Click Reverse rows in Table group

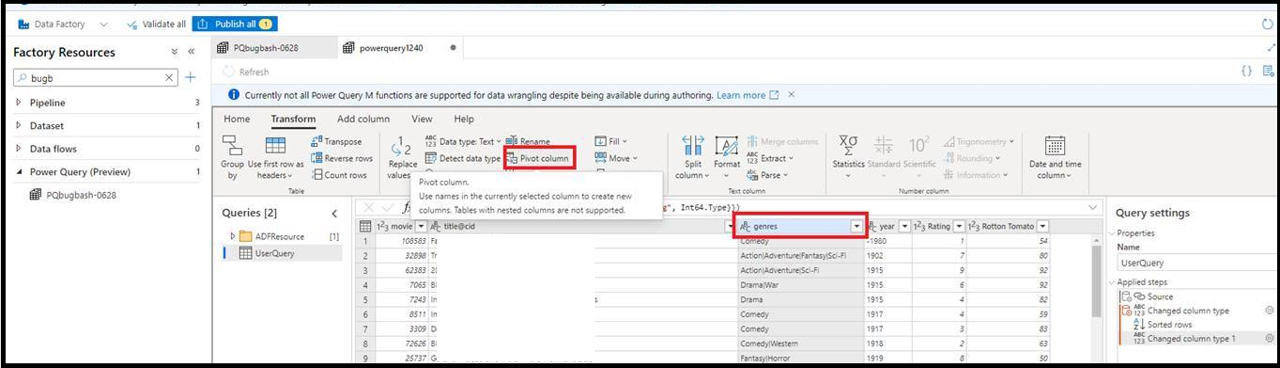point(341,158)
